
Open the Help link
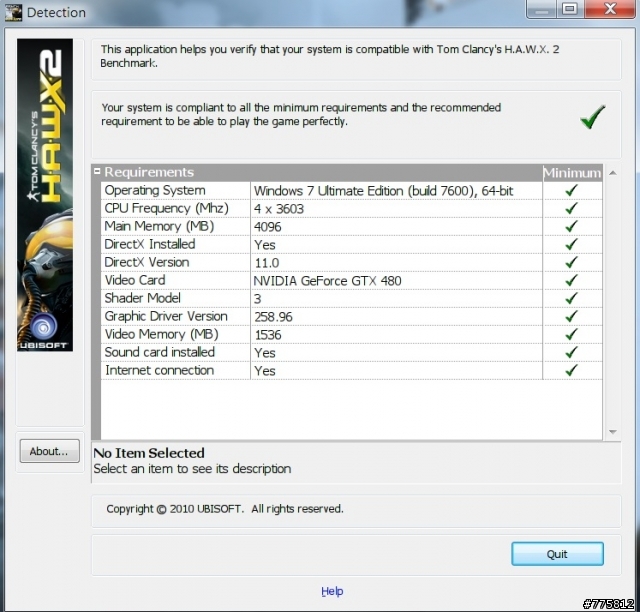coord(332,591)
